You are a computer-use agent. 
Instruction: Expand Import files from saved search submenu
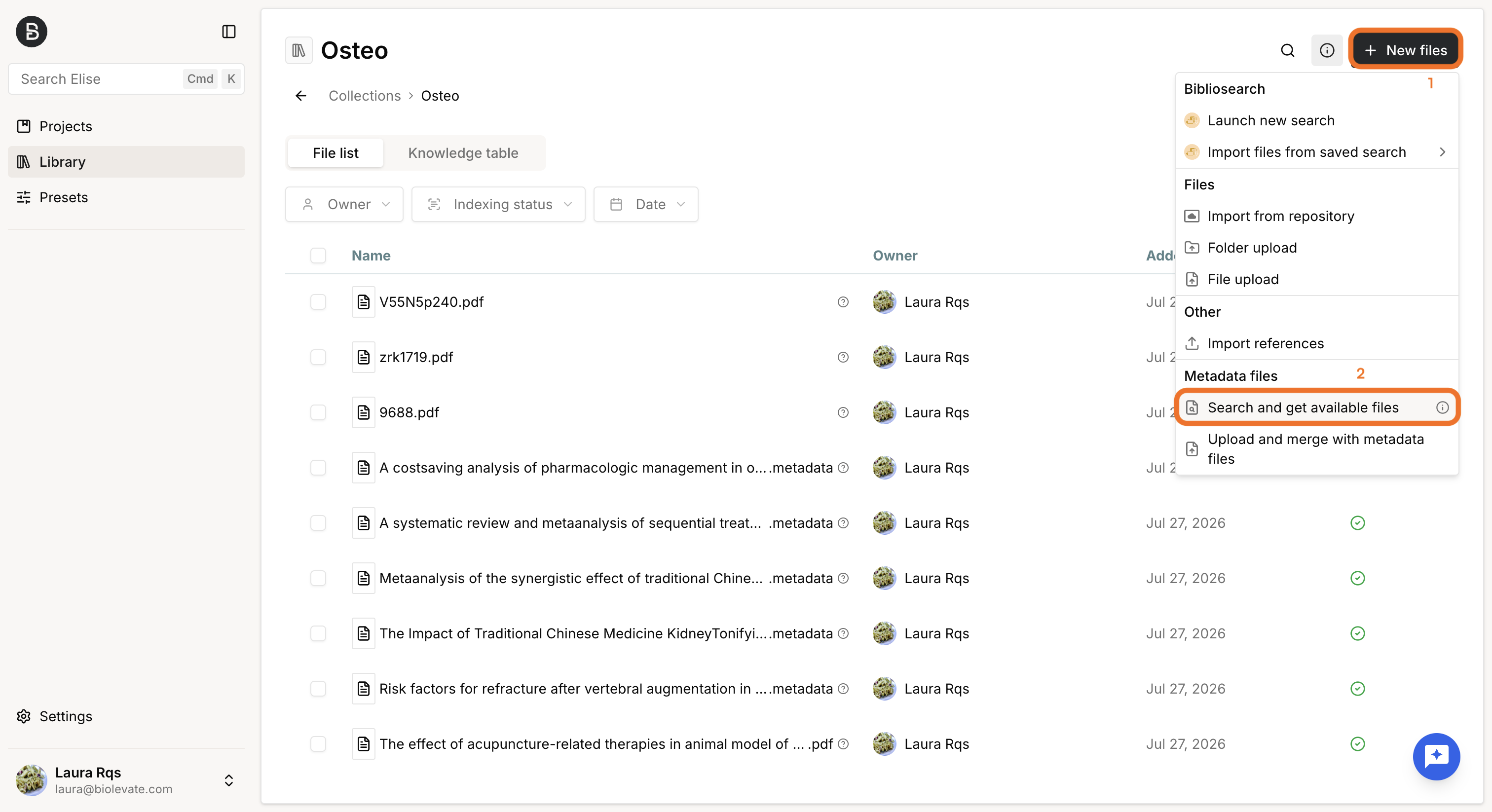click(x=1316, y=152)
